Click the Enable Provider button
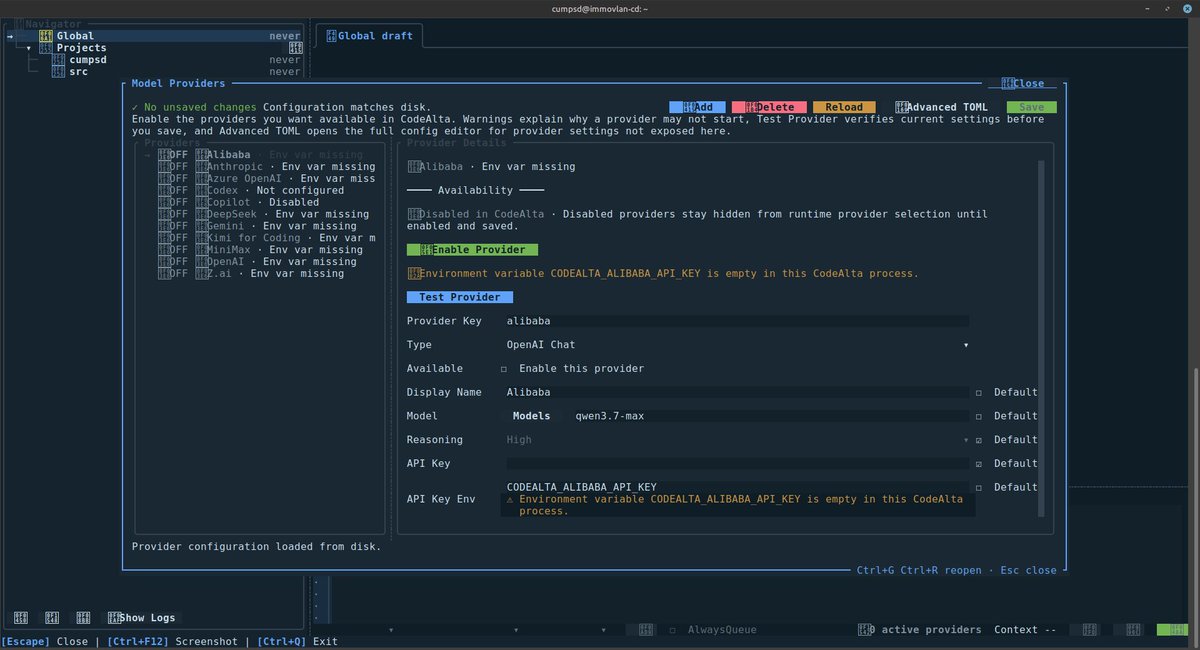This screenshot has height=650, width=1200. [473, 249]
